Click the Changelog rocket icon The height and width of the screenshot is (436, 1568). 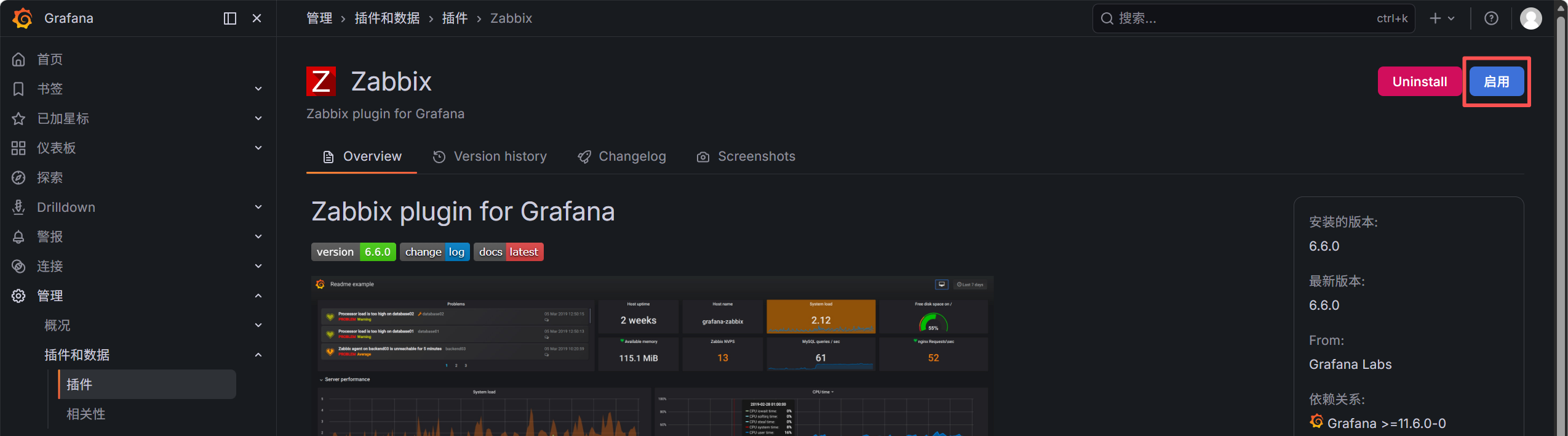(x=584, y=157)
